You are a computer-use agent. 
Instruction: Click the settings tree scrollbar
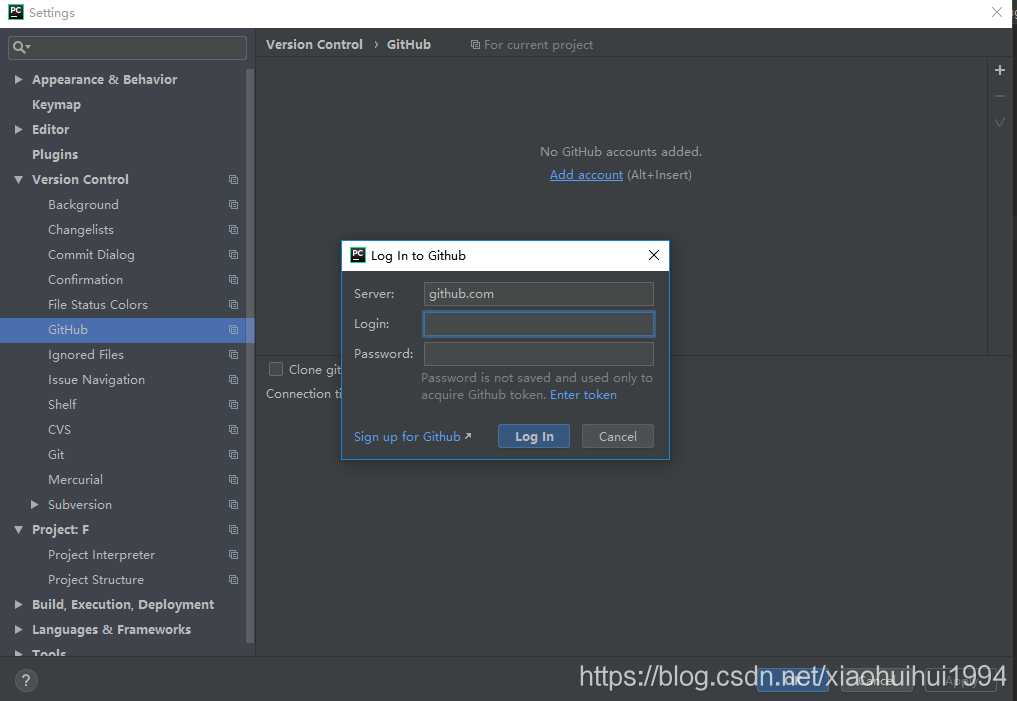pos(250,356)
